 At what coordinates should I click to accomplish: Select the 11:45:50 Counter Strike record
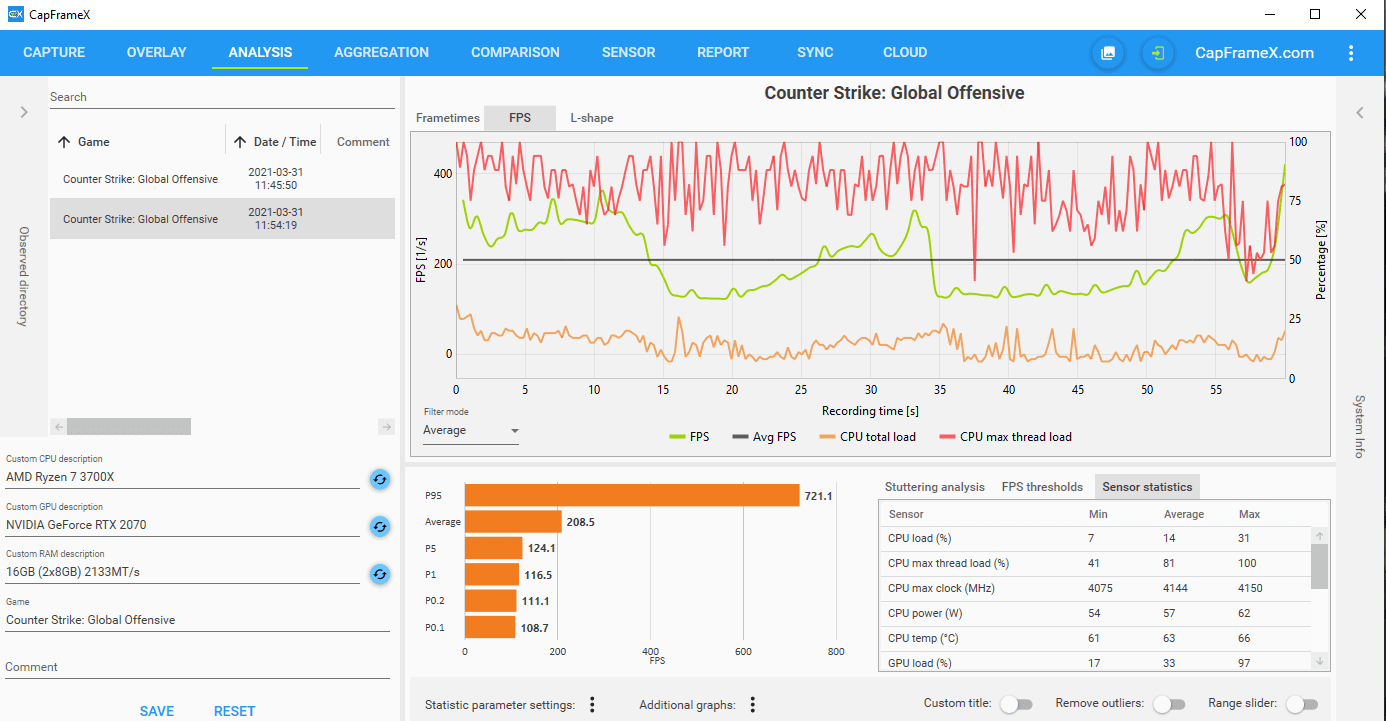(222, 179)
